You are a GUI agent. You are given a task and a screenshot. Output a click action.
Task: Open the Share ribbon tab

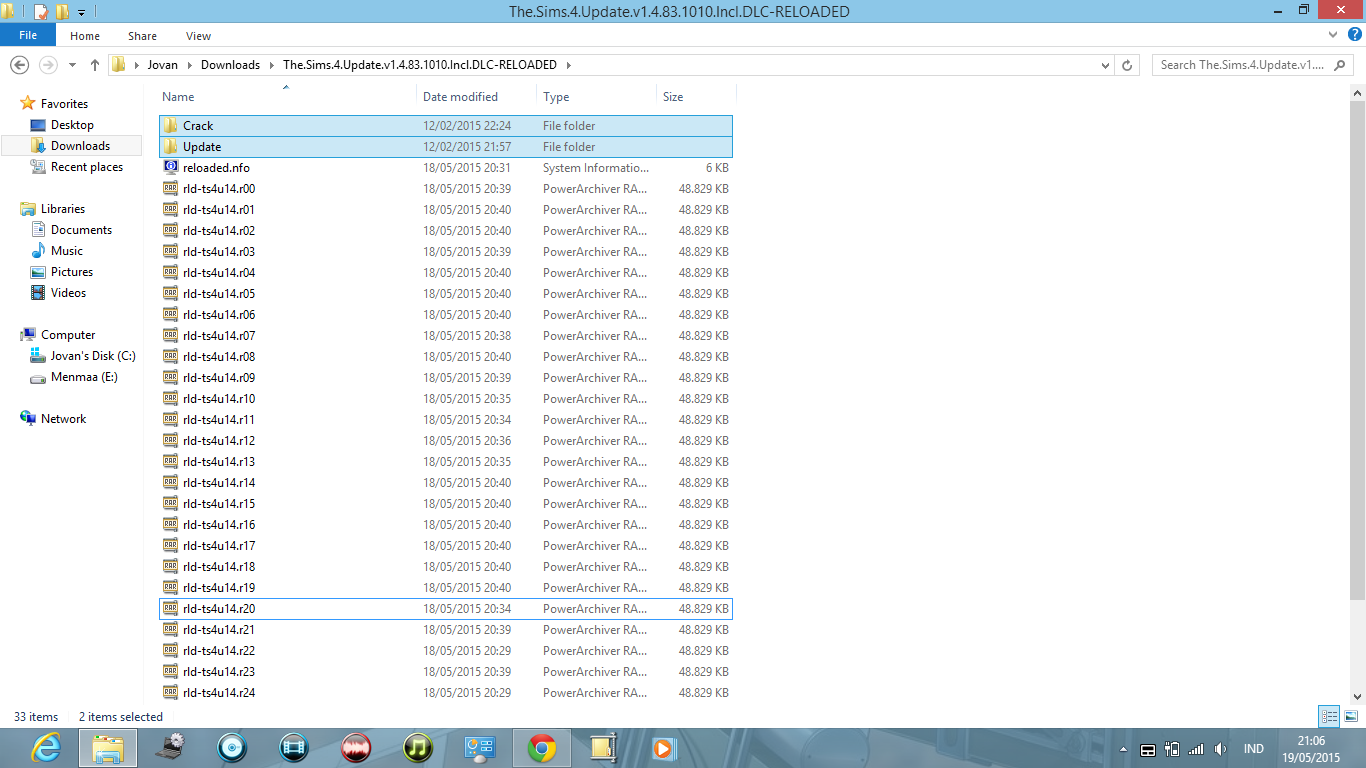(142, 36)
